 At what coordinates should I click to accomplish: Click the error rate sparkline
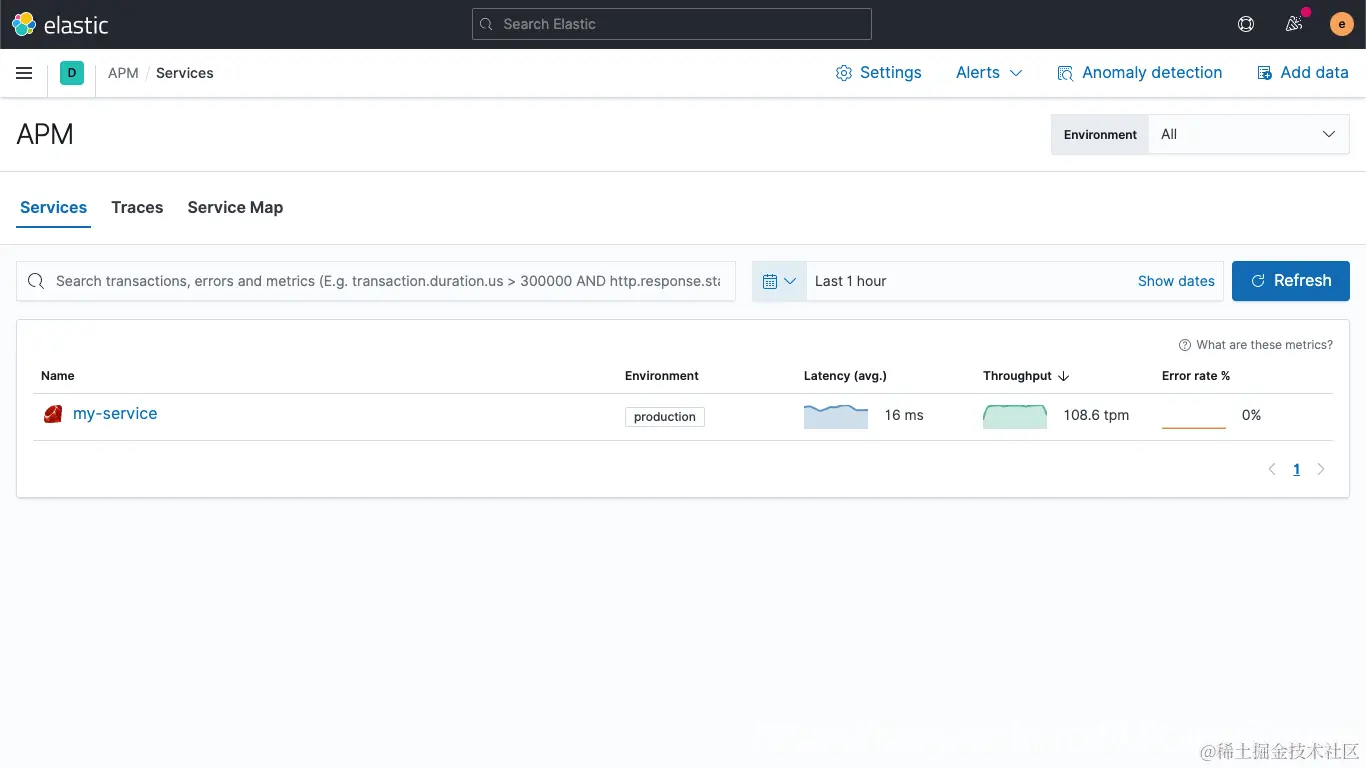1194,416
